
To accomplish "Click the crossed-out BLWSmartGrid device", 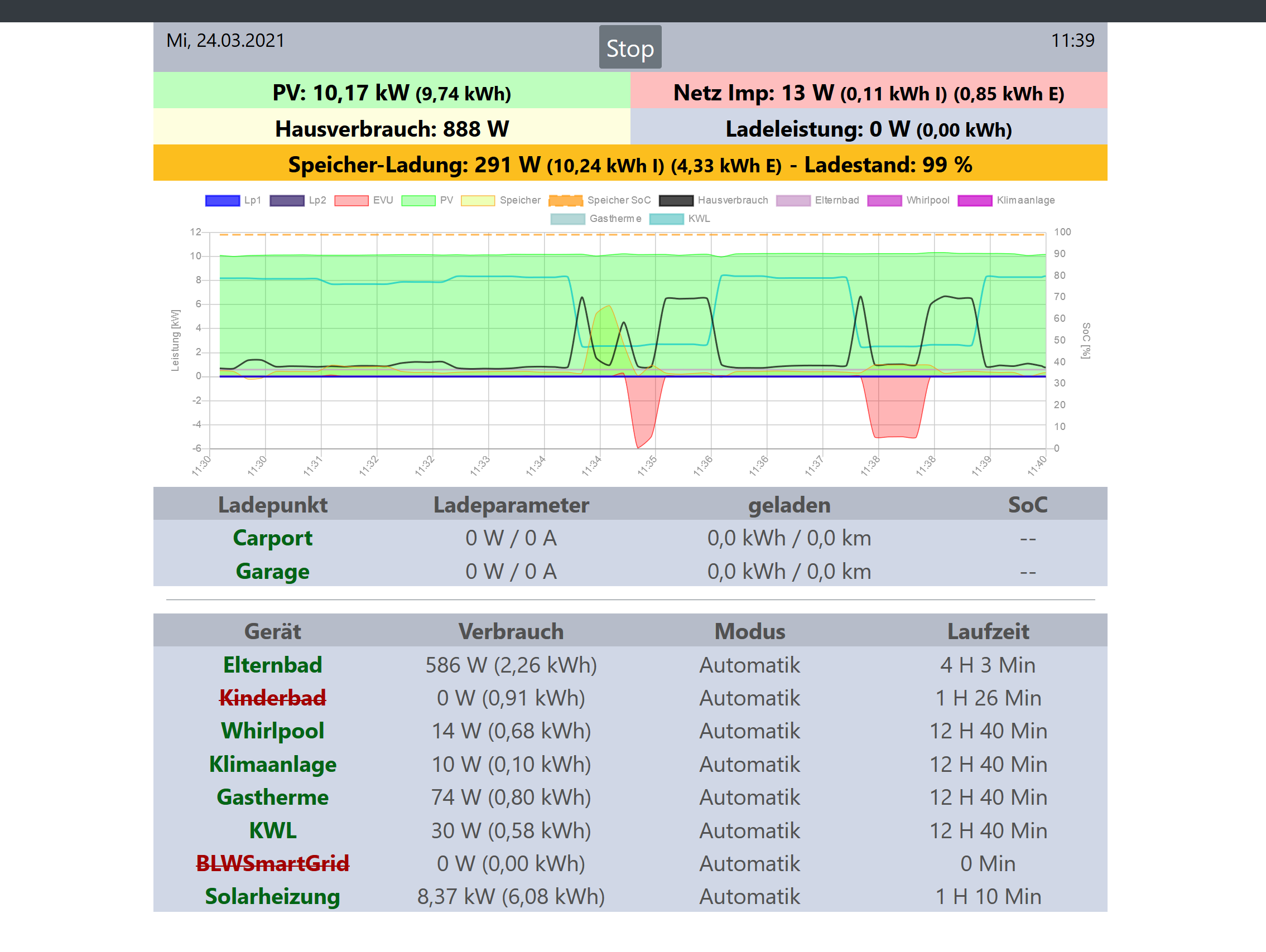I will [272, 863].
